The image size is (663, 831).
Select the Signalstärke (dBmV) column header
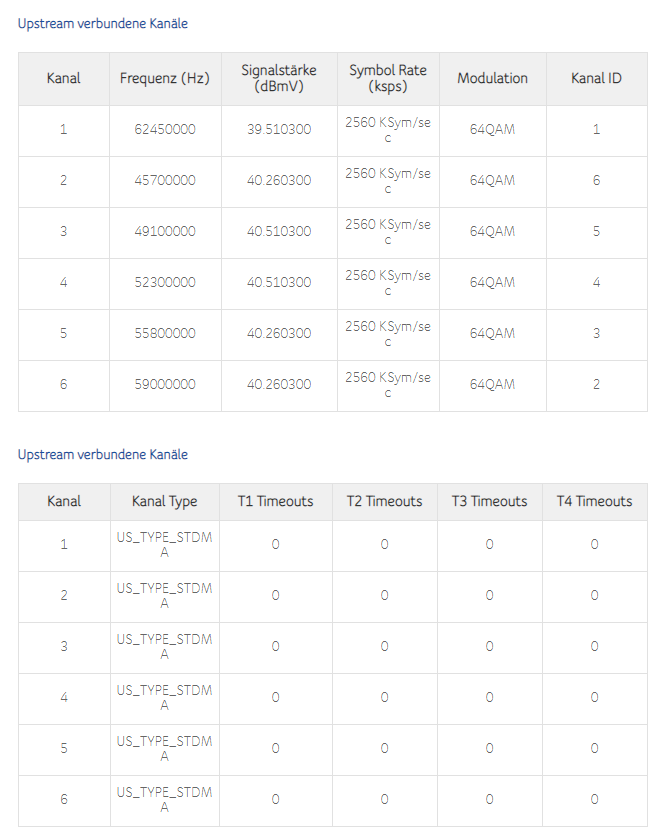(279, 78)
